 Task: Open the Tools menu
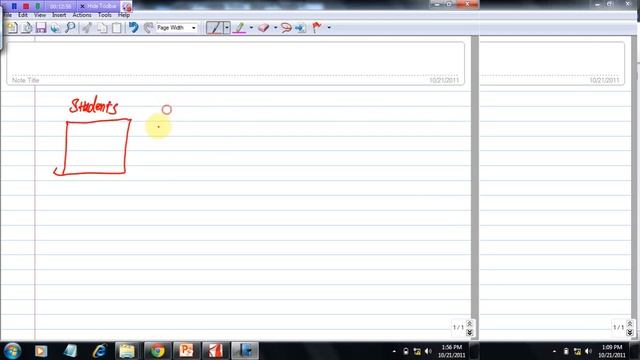pyautogui.click(x=104, y=15)
